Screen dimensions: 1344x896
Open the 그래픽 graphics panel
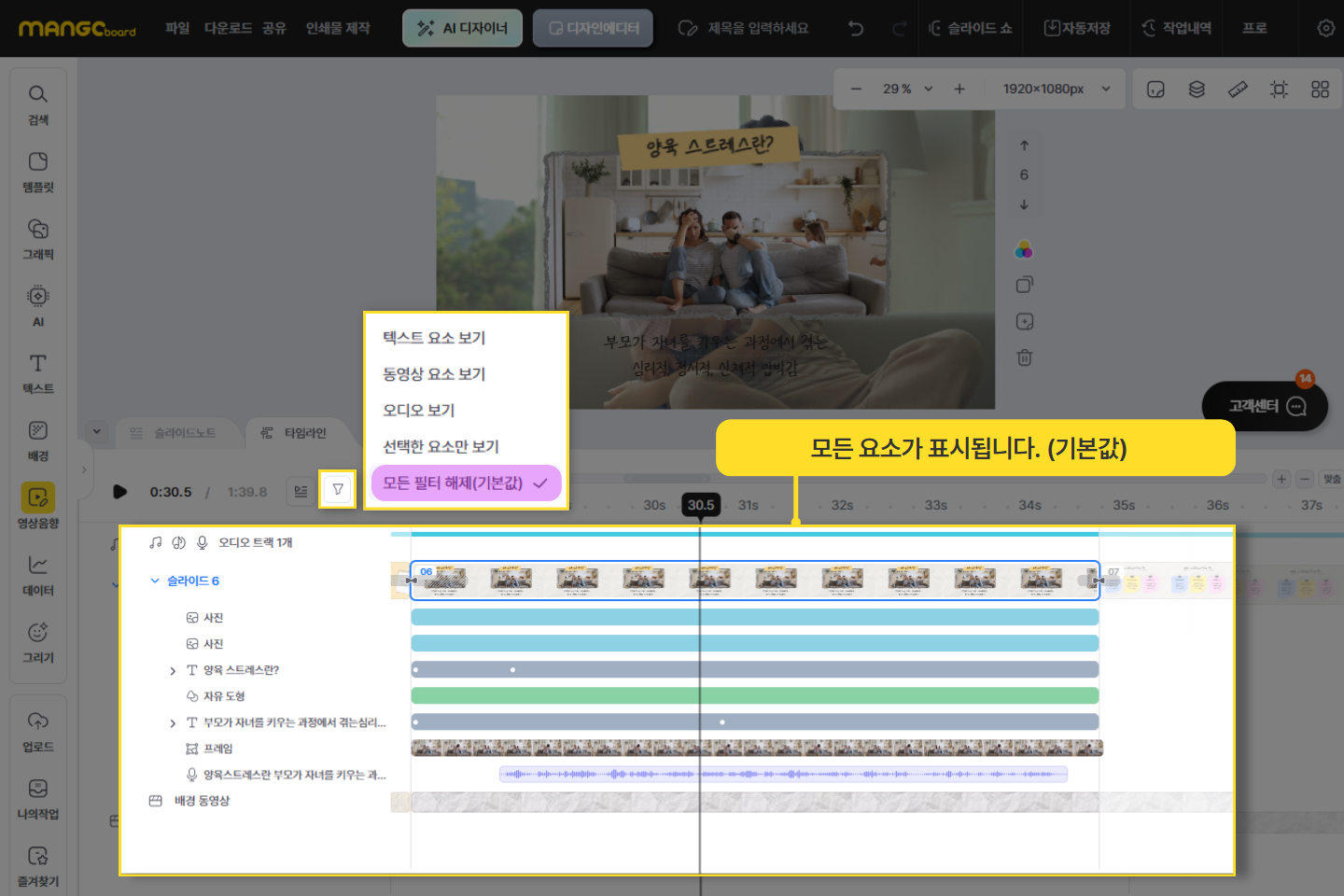tap(37, 239)
